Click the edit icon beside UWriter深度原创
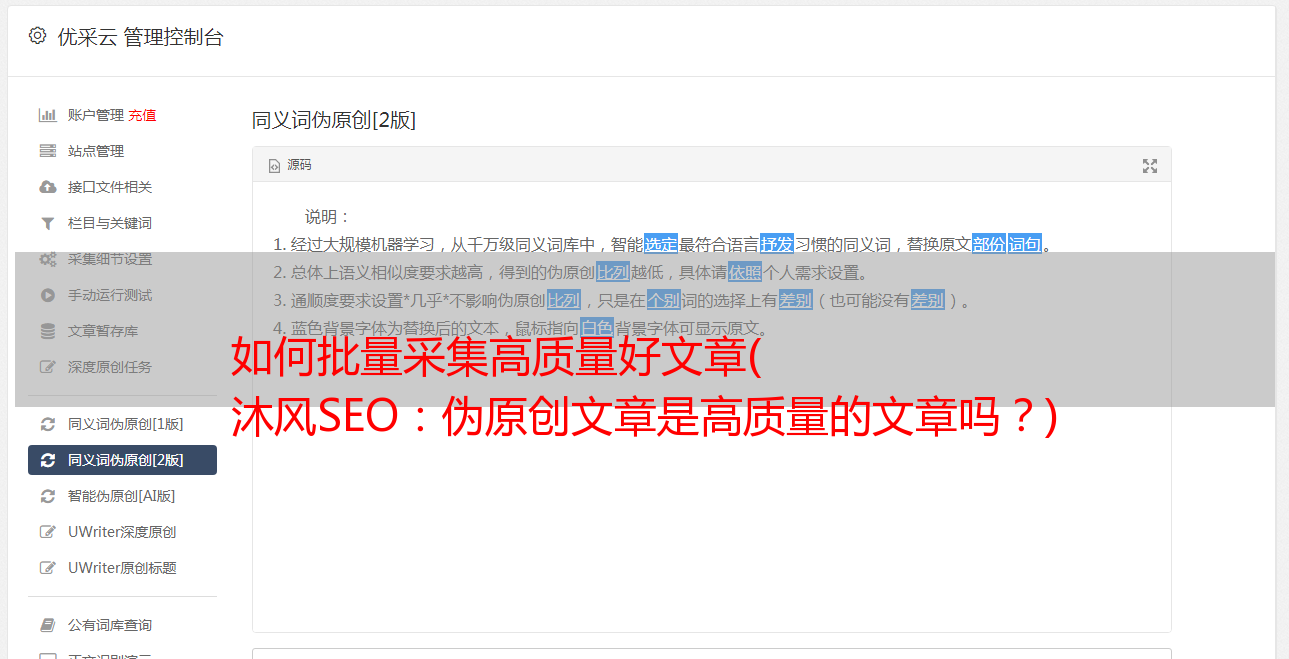Screen dimensions: 1289x659 coord(47,532)
